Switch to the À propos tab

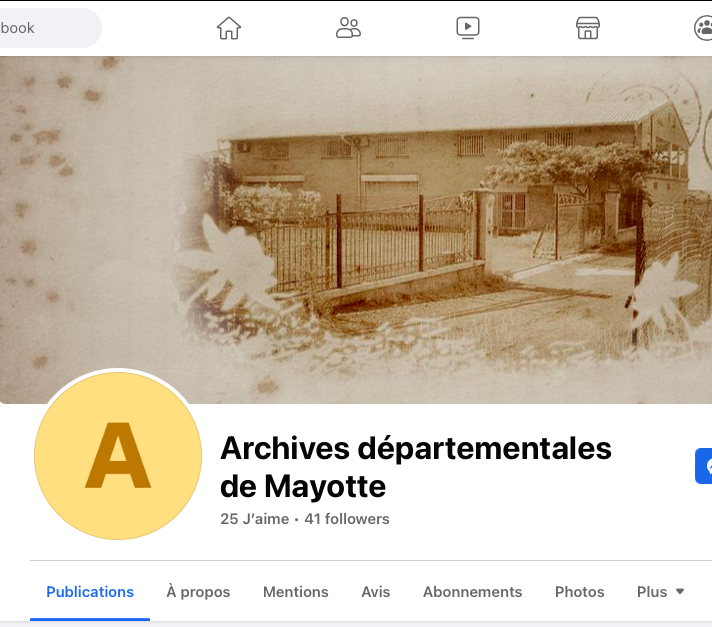click(x=198, y=592)
